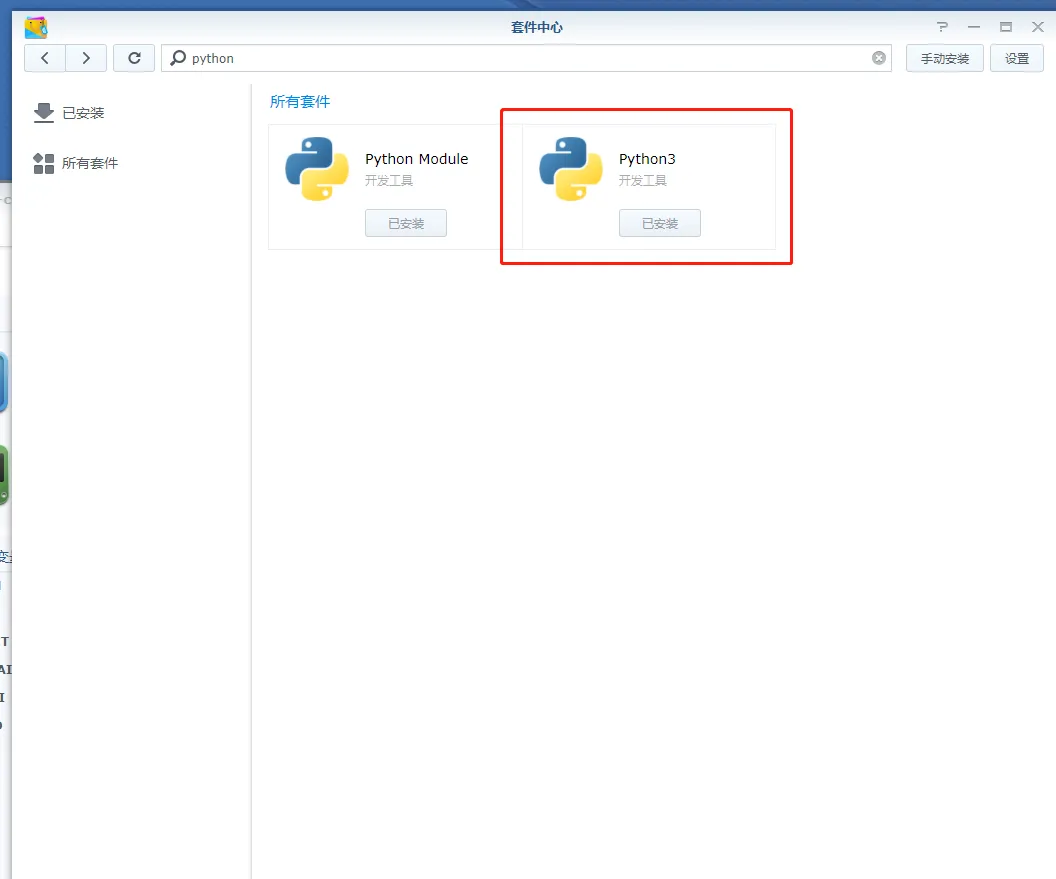Open settings (设置) button
This screenshot has width=1056, height=879.
(1016, 59)
